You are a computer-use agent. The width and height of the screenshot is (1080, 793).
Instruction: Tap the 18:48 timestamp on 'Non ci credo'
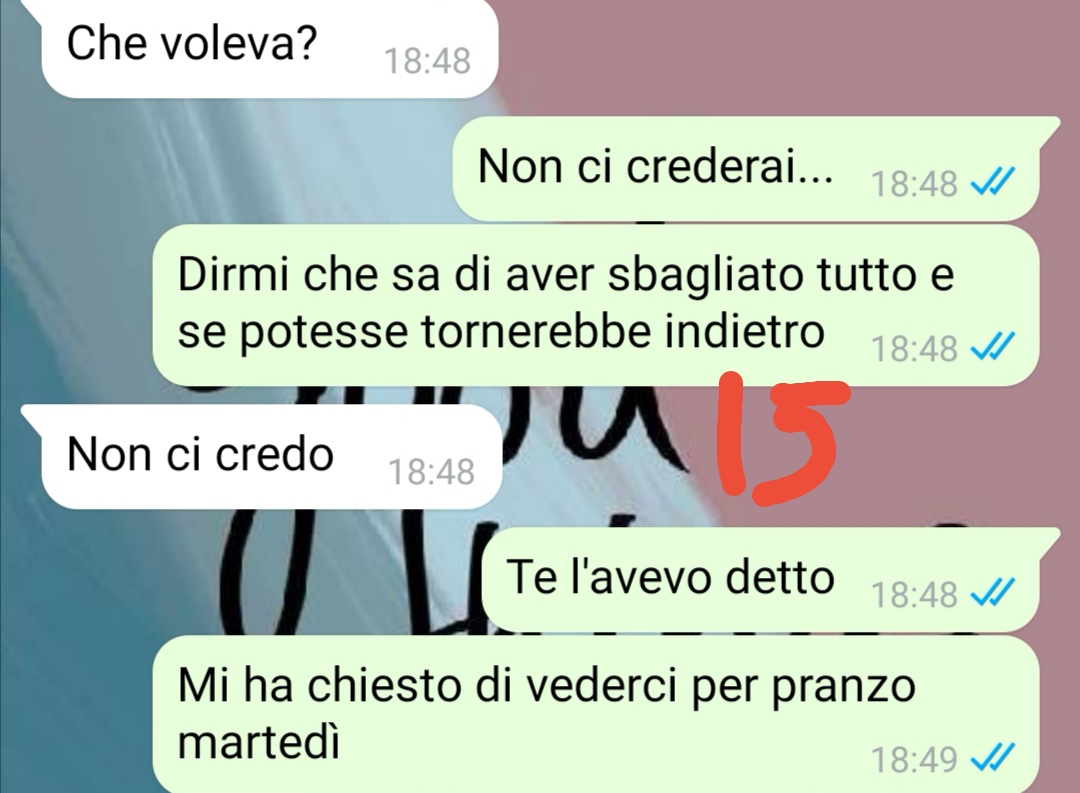point(431,473)
